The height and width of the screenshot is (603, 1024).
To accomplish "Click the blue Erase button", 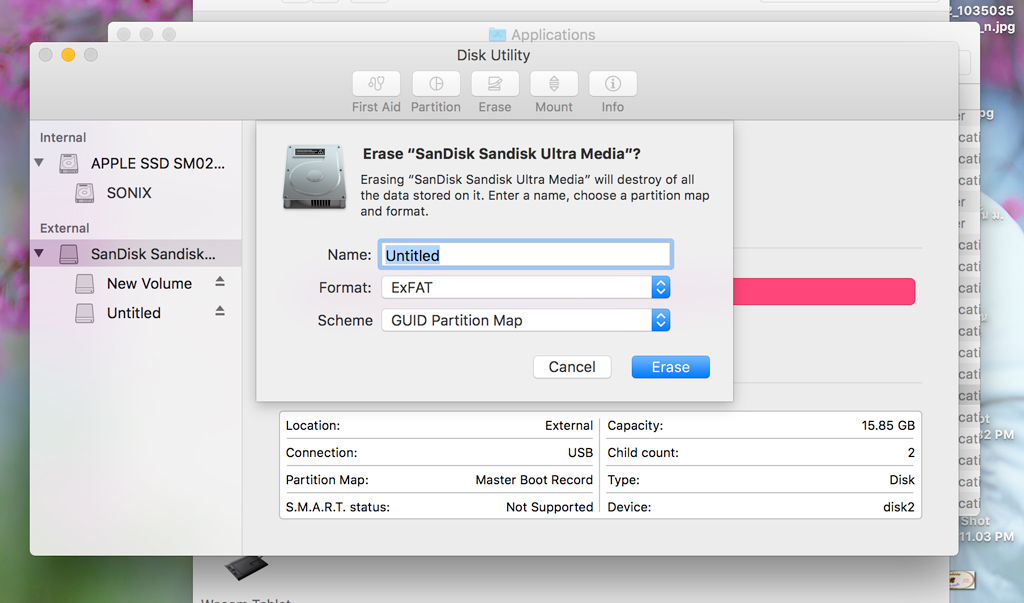I will tap(671, 367).
